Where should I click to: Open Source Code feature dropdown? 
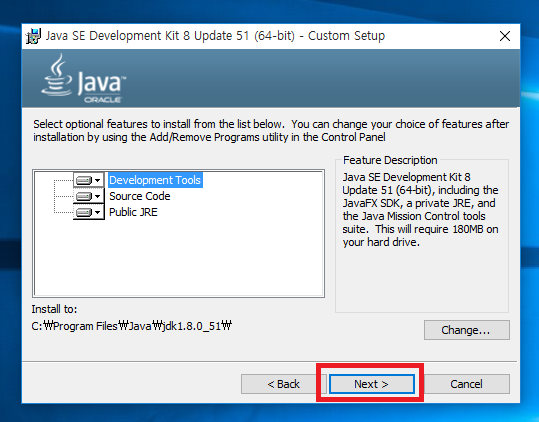point(89,196)
